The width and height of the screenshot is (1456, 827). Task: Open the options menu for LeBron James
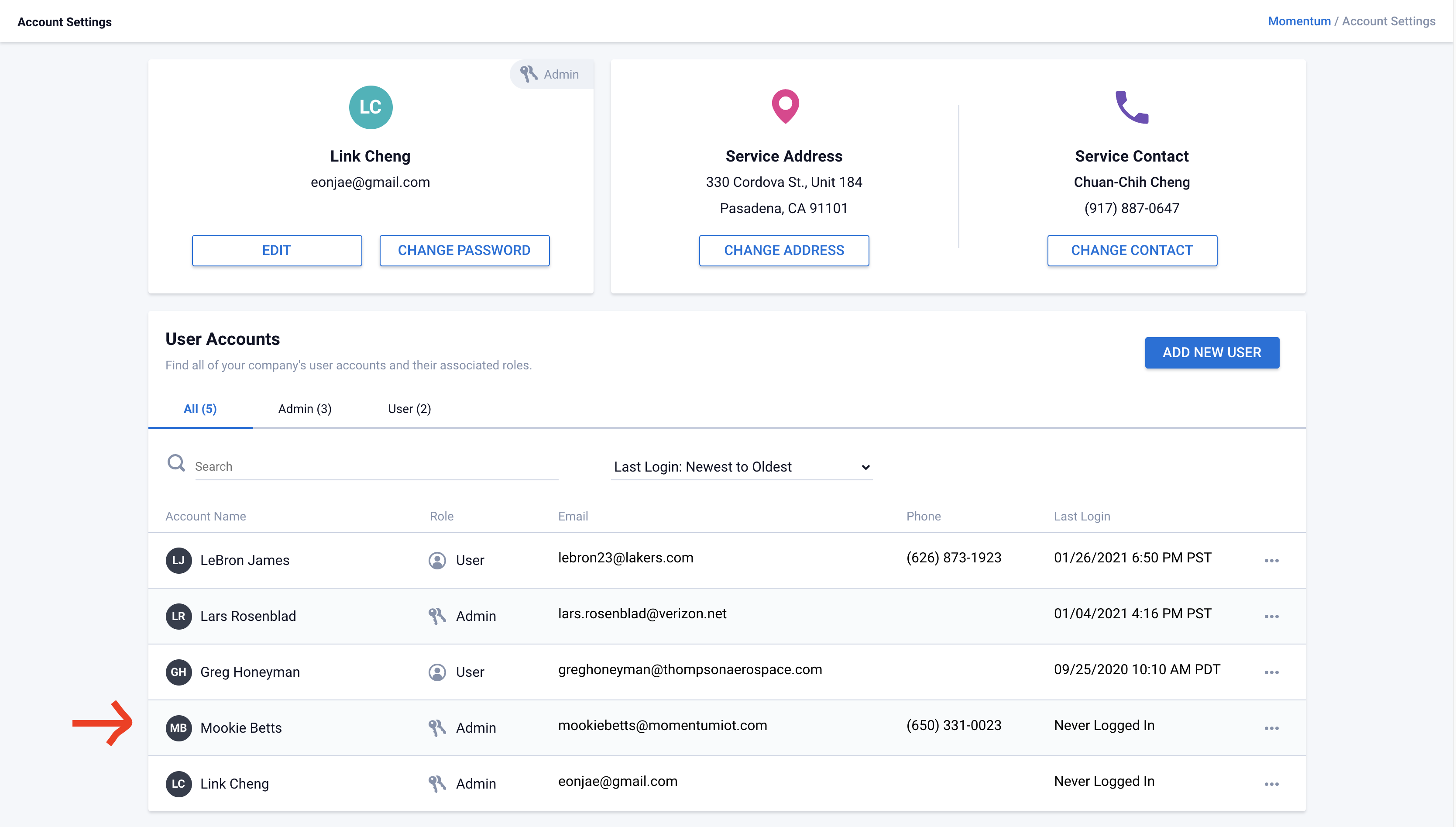click(1271, 560)
